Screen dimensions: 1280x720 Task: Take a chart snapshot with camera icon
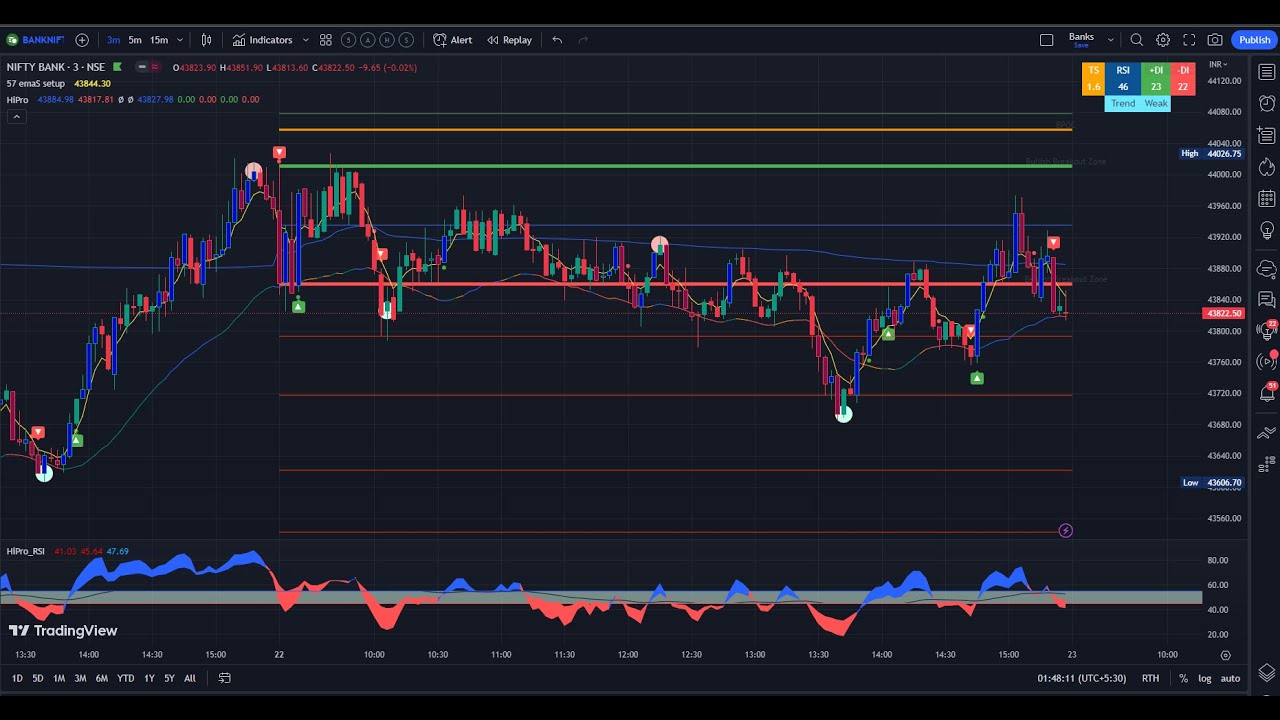1215,40
